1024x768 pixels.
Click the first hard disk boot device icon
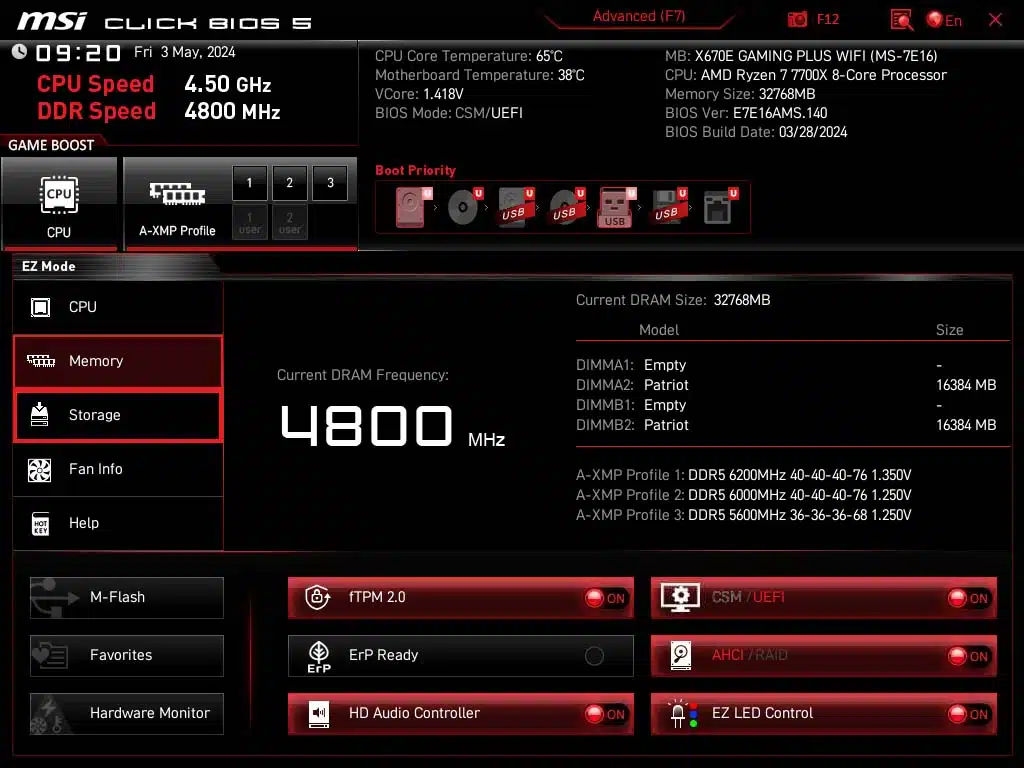tap(411, 207)
